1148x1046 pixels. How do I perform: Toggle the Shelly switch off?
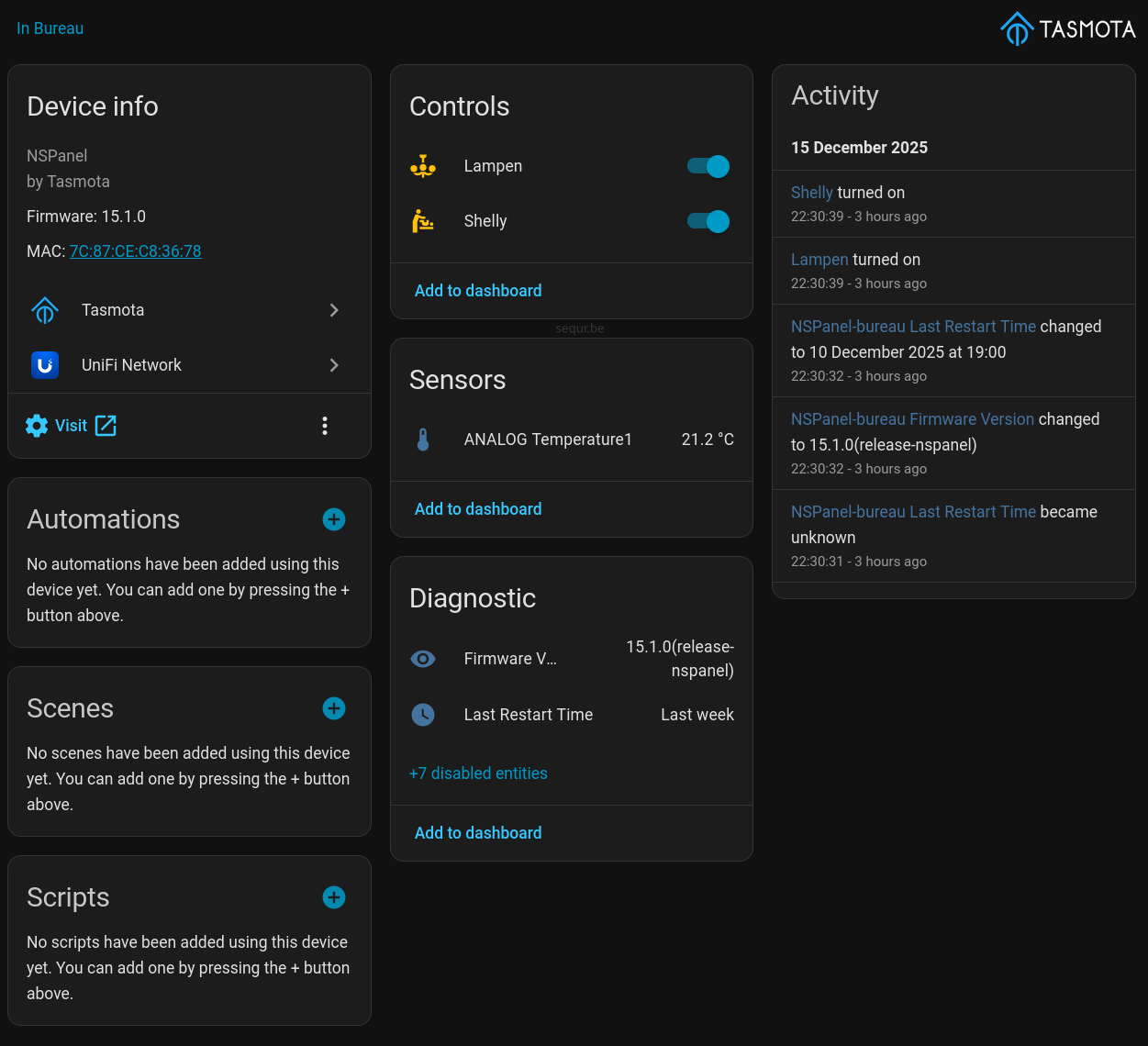[x=708, y=221]
